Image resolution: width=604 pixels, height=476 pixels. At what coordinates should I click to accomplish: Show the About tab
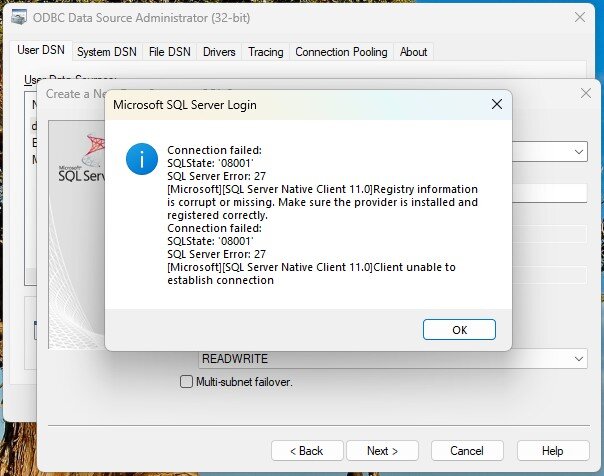(413, 52)
